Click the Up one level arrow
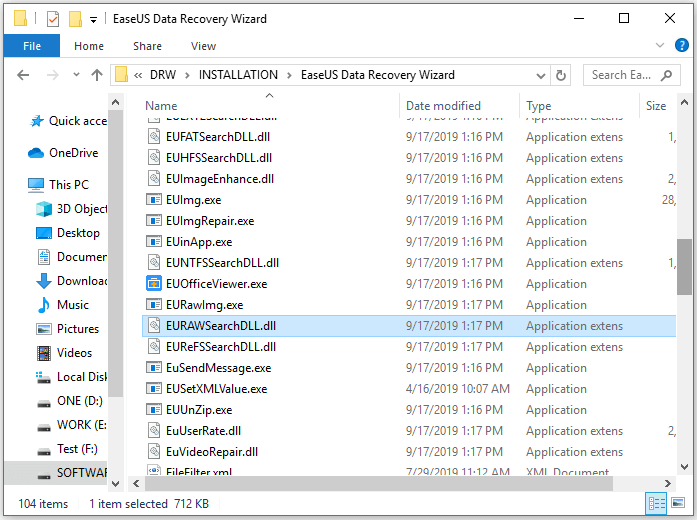The height and width of the screenshot is (520, 697). (97, 75)
